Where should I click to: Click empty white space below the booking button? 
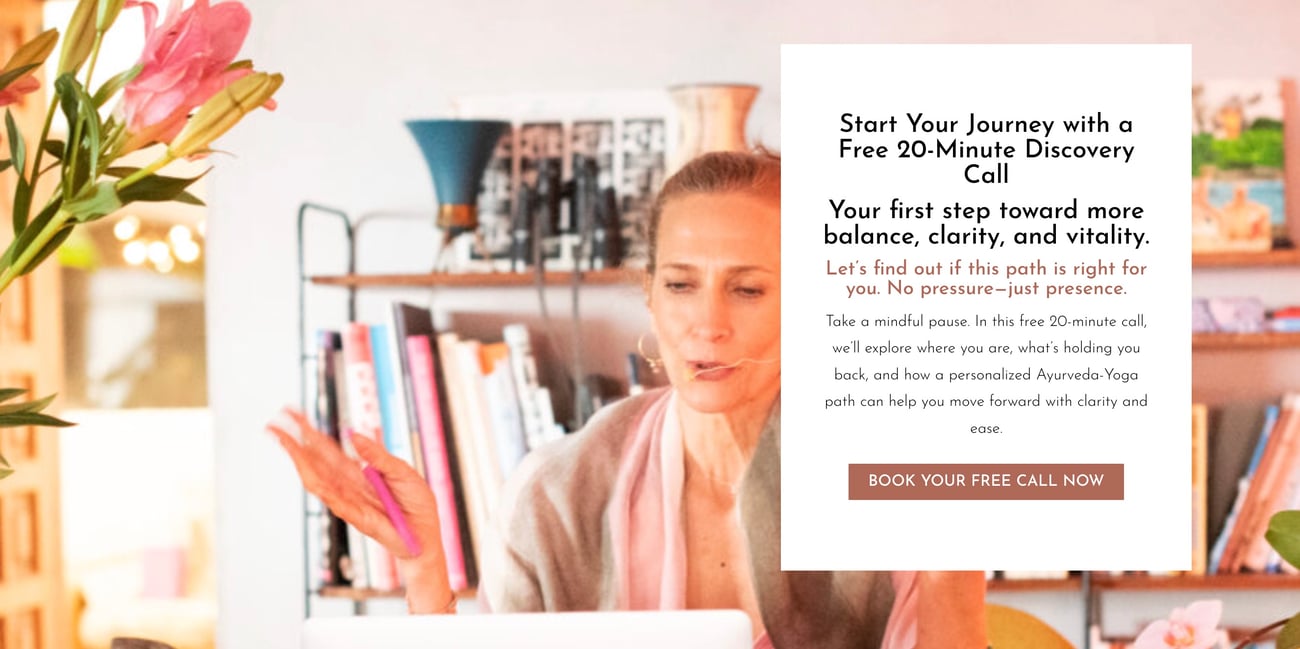click(x=985, y=535)
